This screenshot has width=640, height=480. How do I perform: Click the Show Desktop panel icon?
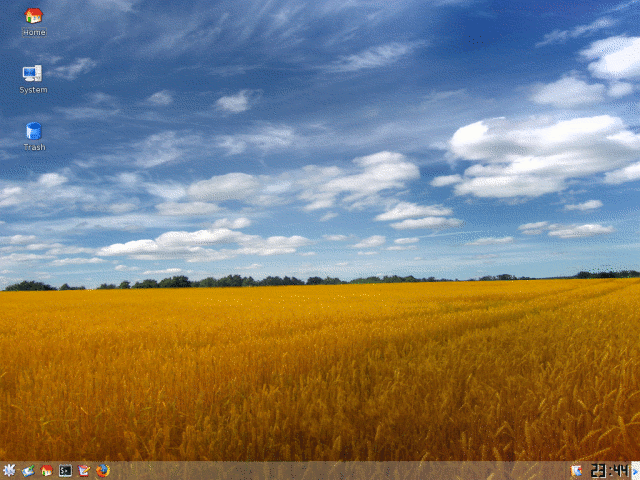point(28,471)
